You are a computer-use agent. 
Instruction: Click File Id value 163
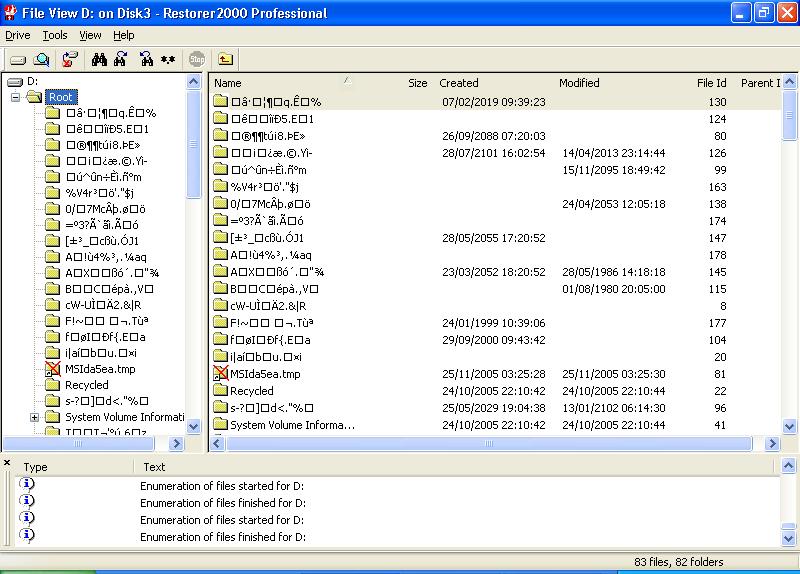(717, 187)
